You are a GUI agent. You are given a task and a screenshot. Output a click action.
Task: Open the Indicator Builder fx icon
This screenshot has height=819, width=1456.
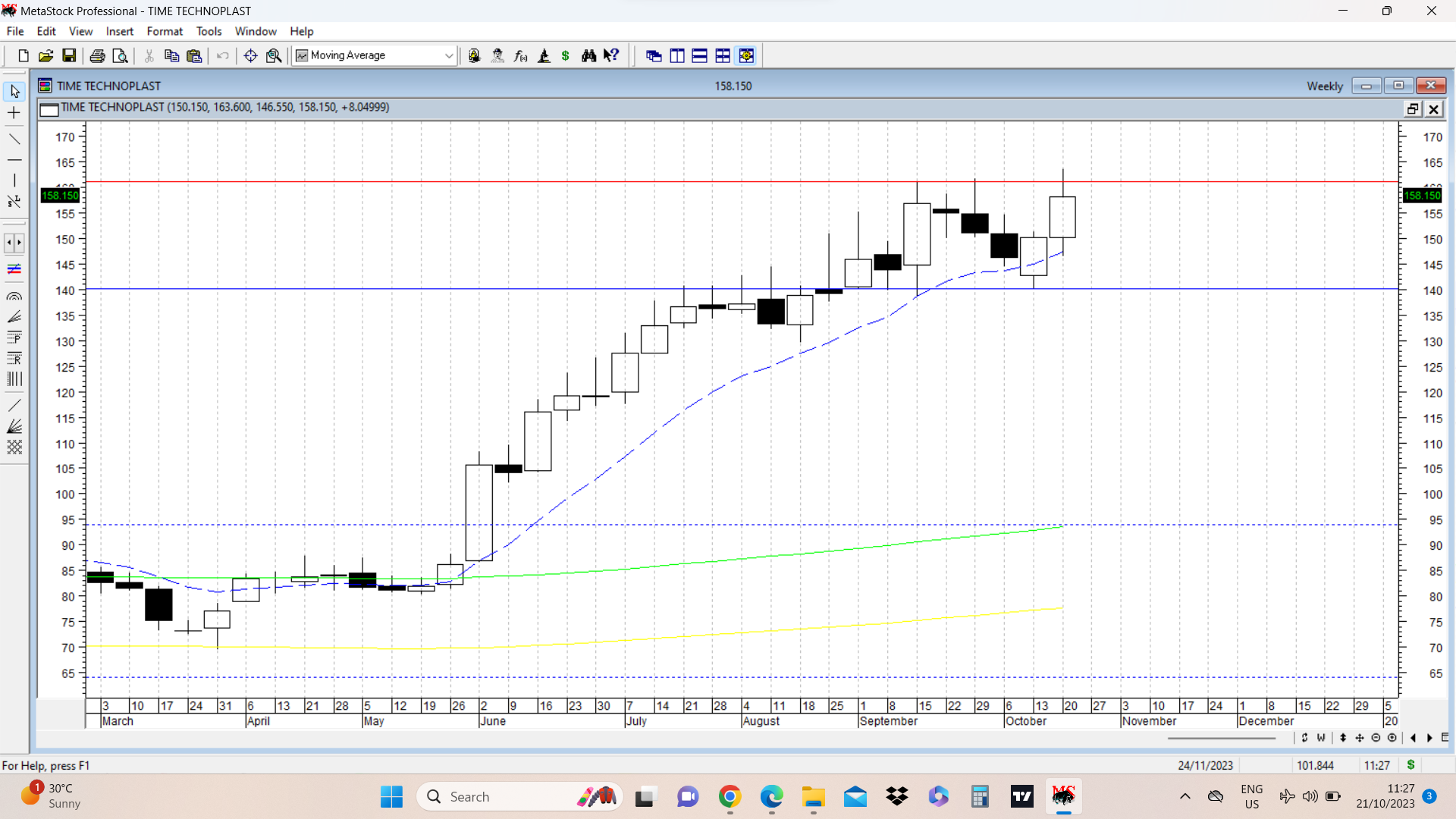pyautogui.click(x=520, y=55)
